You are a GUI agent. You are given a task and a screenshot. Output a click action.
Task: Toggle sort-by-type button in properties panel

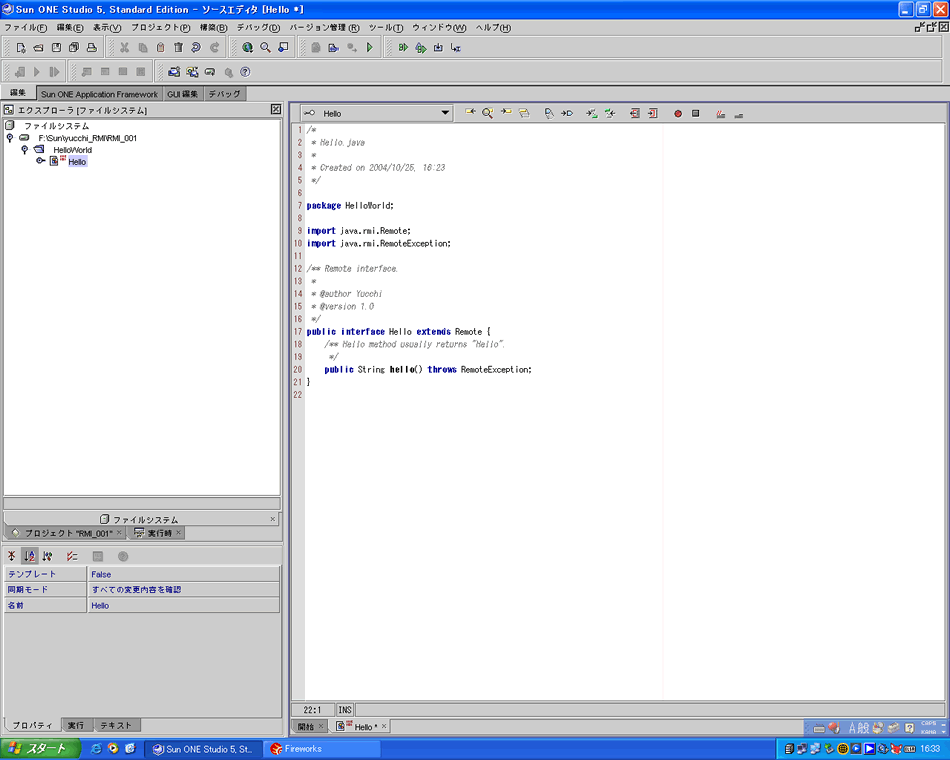point(48,556)
